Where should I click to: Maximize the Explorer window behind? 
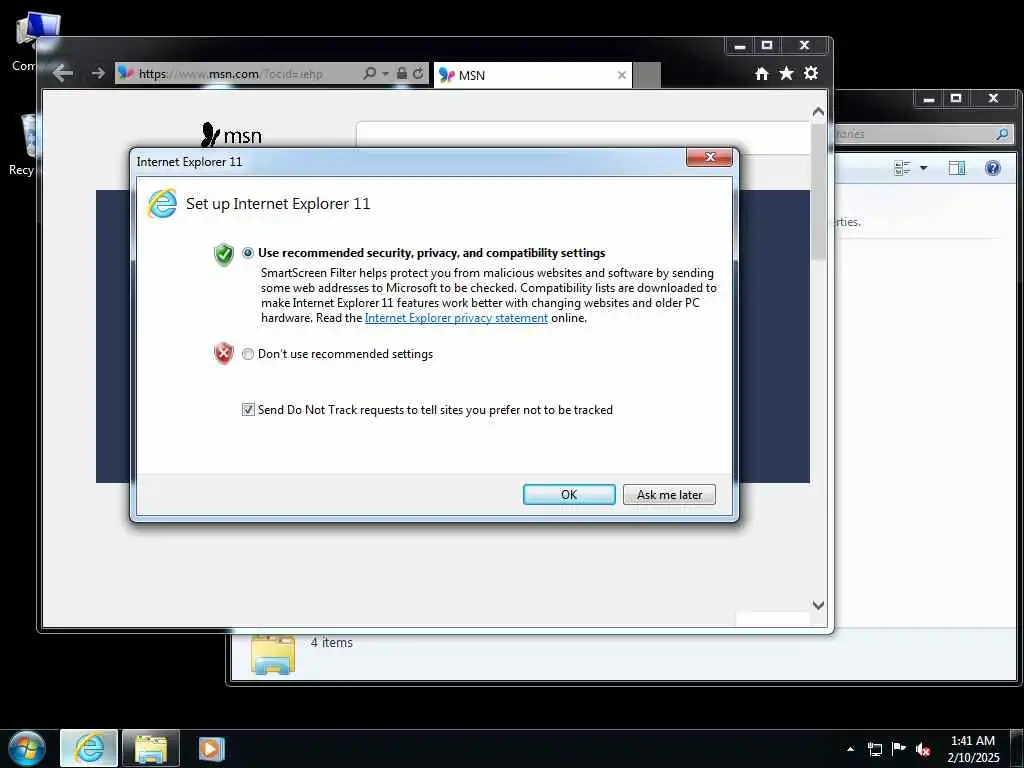(956, 99)
